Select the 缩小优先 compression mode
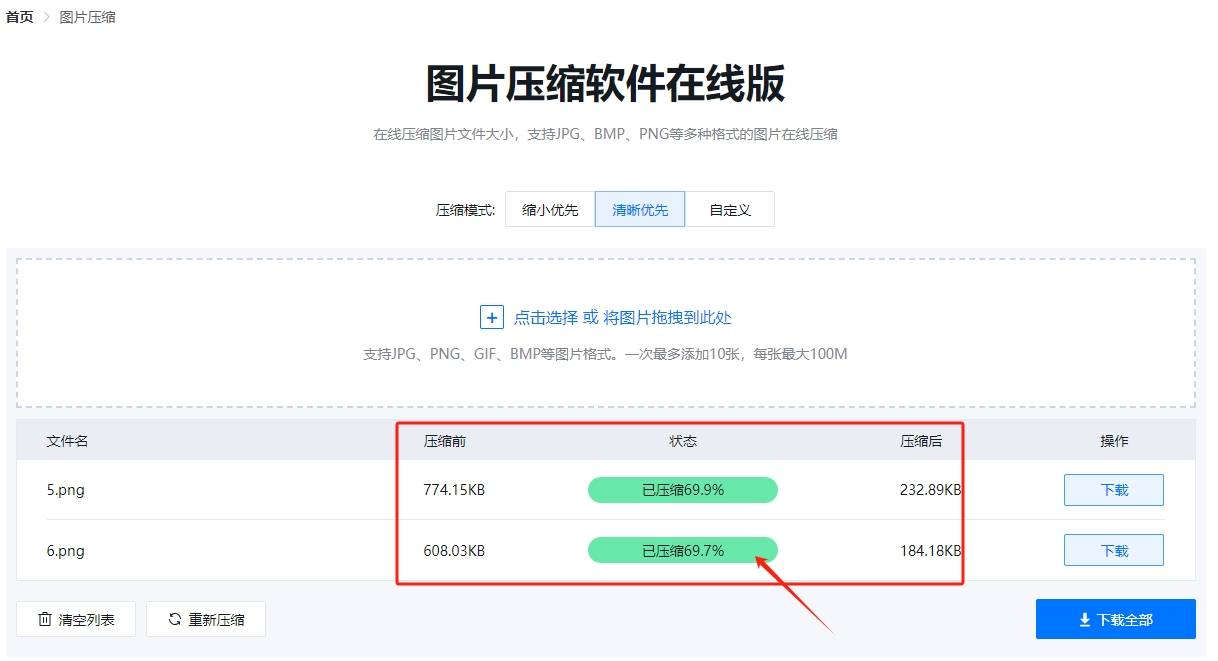This screenshot has width=1218, height=661. 549,209
